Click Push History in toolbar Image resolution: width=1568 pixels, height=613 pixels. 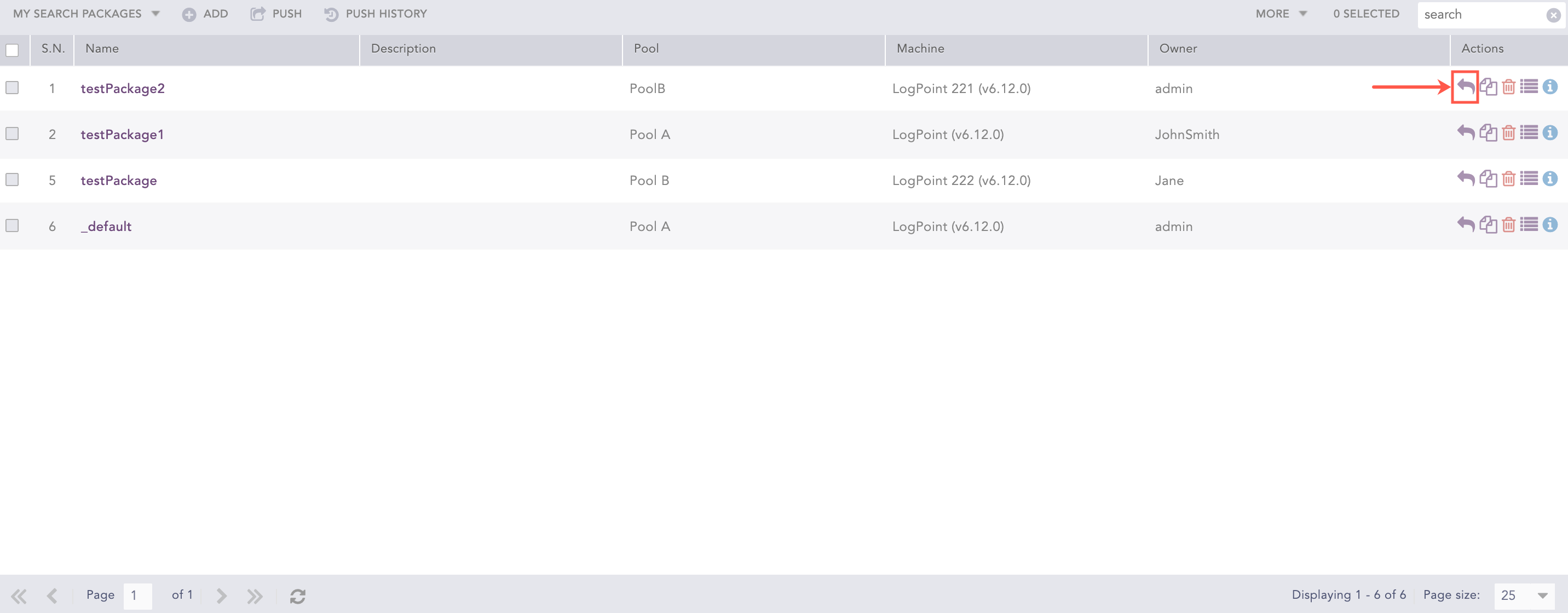point(376,14)
